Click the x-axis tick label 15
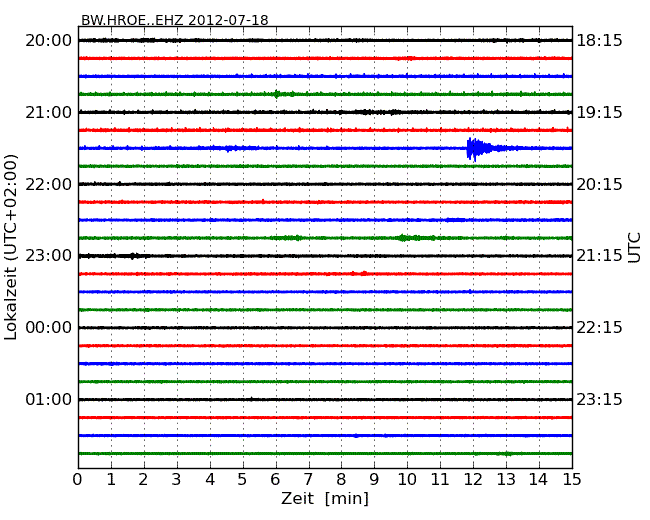 tap(572, 480)
